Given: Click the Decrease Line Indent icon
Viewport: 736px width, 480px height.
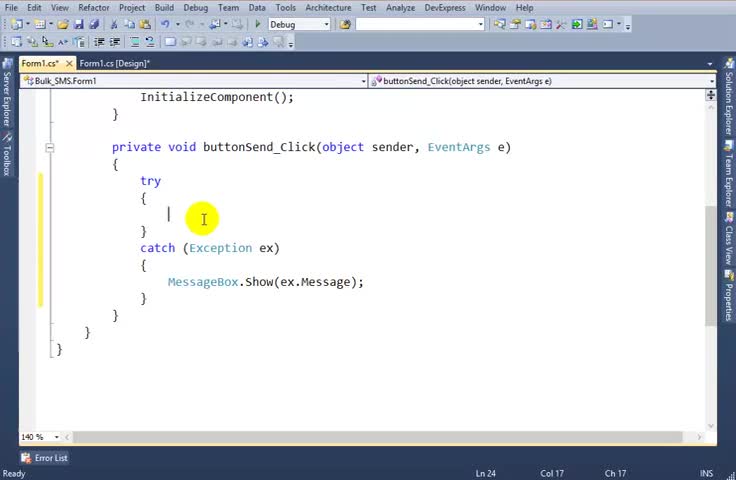Looking at the screenshot, I should click(99, 42).
